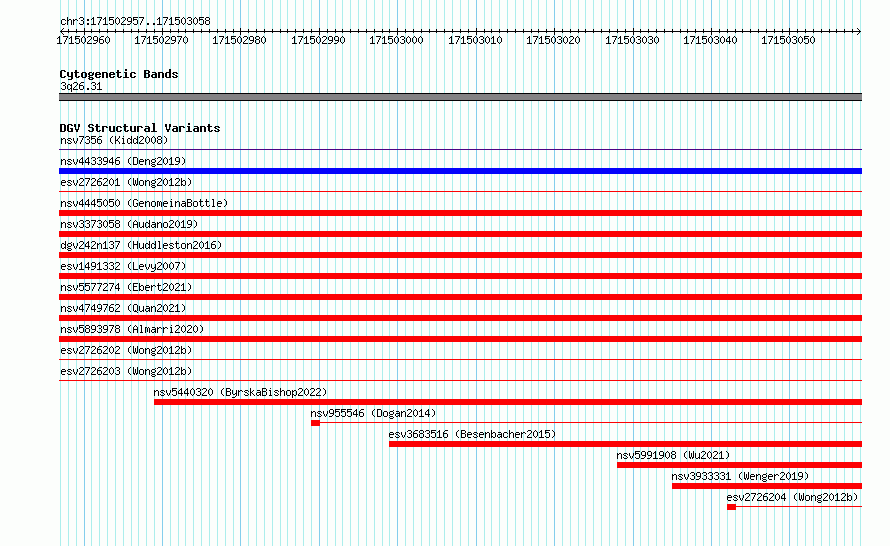This screenshot has width=890, height=546.
Task: Open variant dgv242n137 (Huddleston2016) label
Action: (141, 245)
